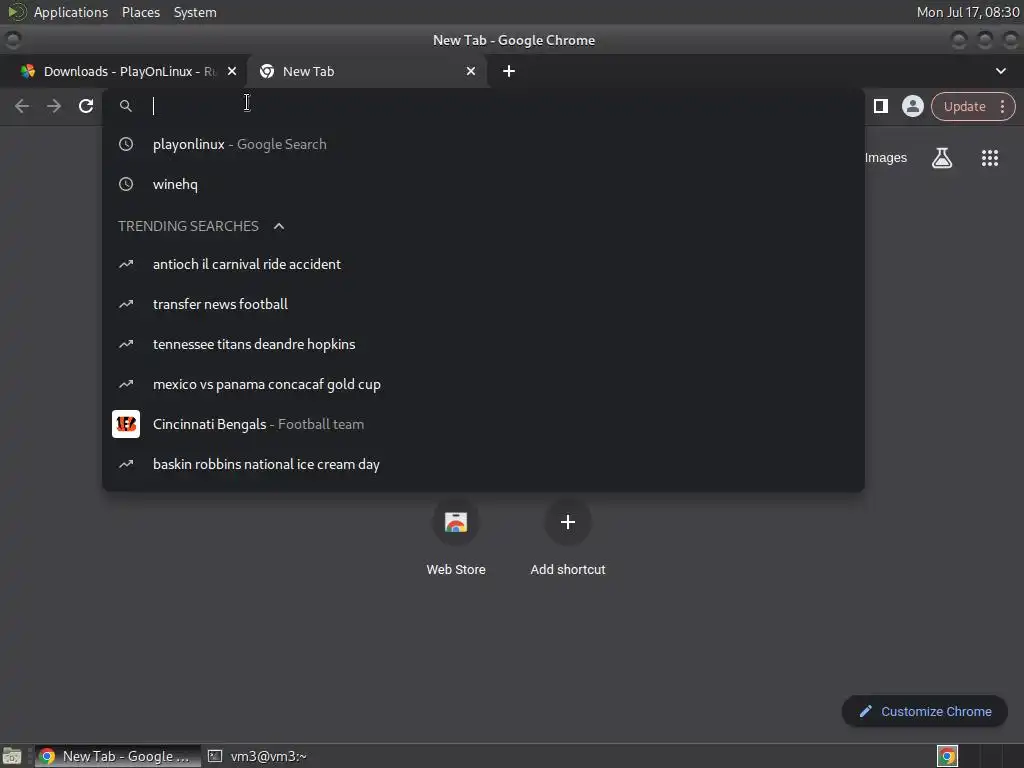
Task: Click the Add shortcut plus icon
Action: (x=568, y=522)
